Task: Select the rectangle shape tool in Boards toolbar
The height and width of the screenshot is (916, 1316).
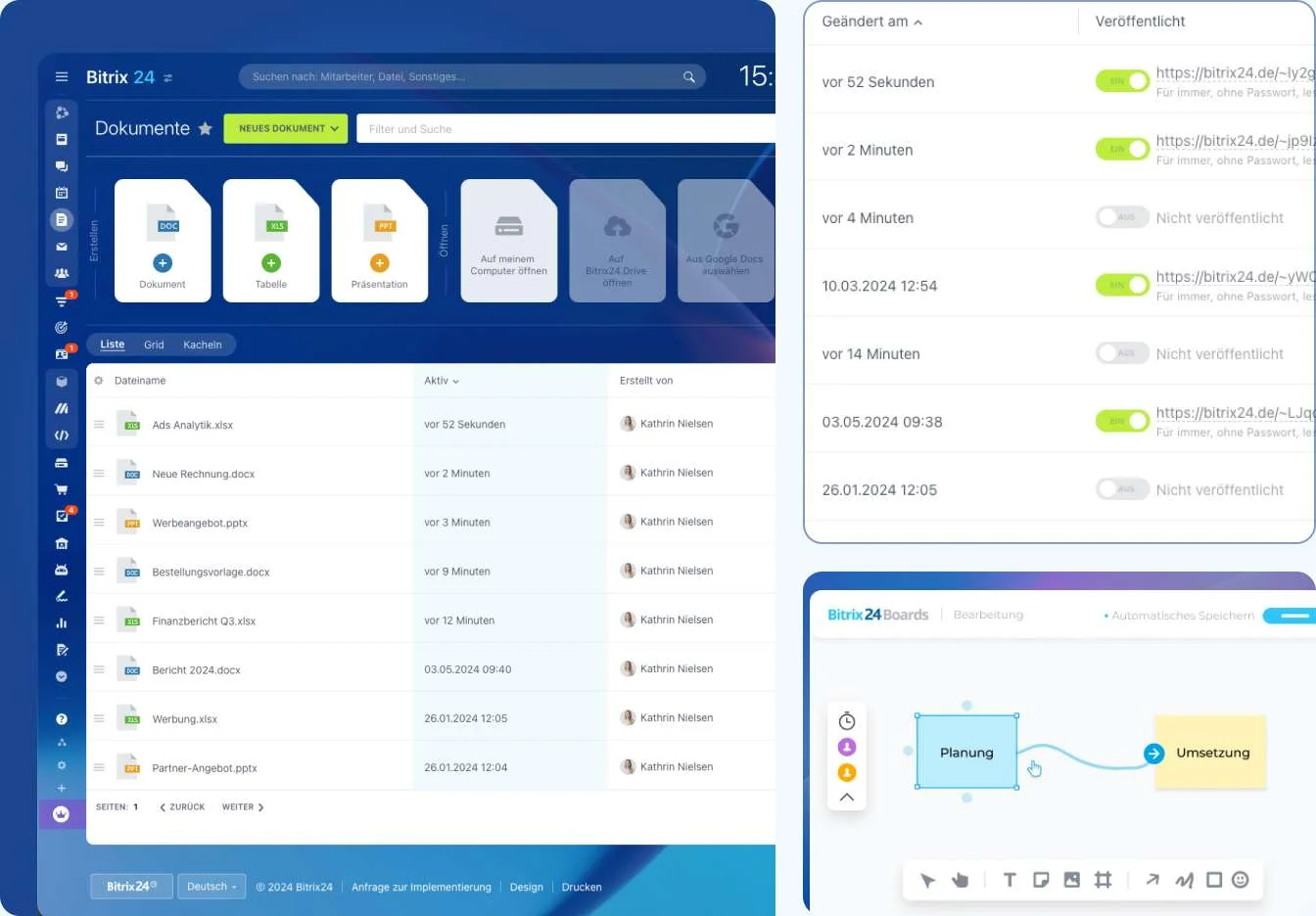Action: tap(1214, 880)
